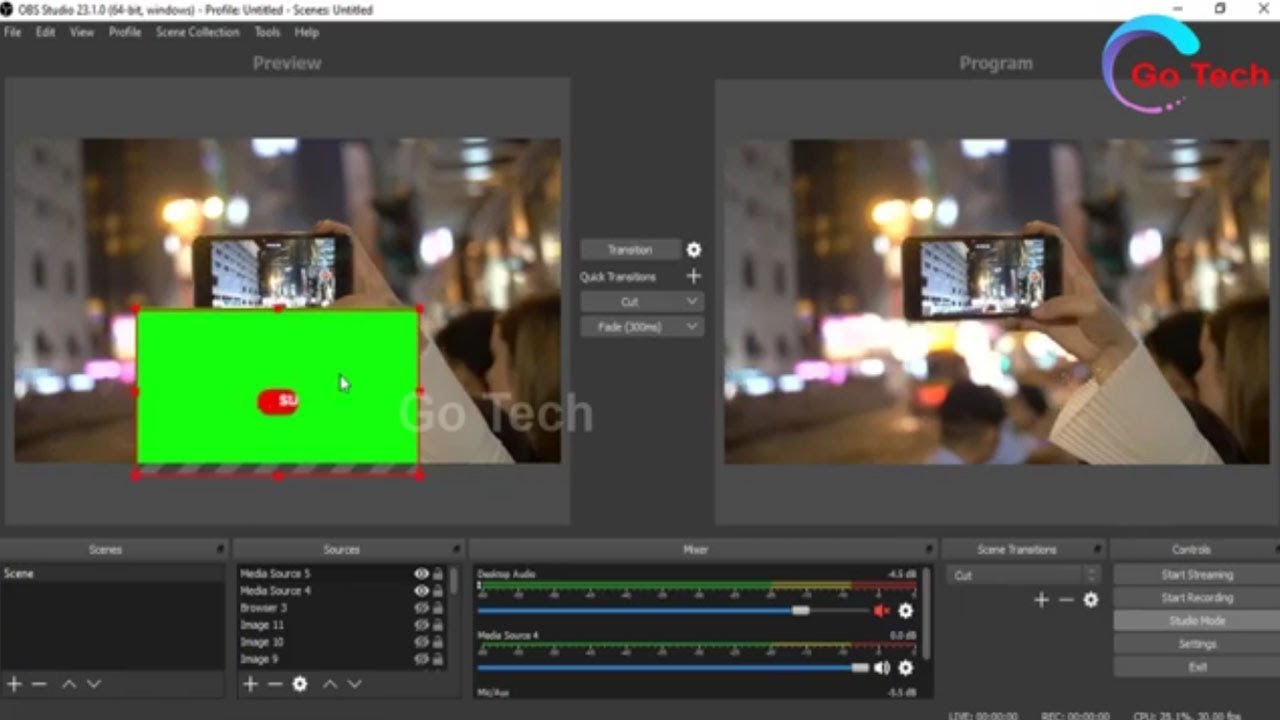
Task: Open the Profile menu
Action: 125,32
